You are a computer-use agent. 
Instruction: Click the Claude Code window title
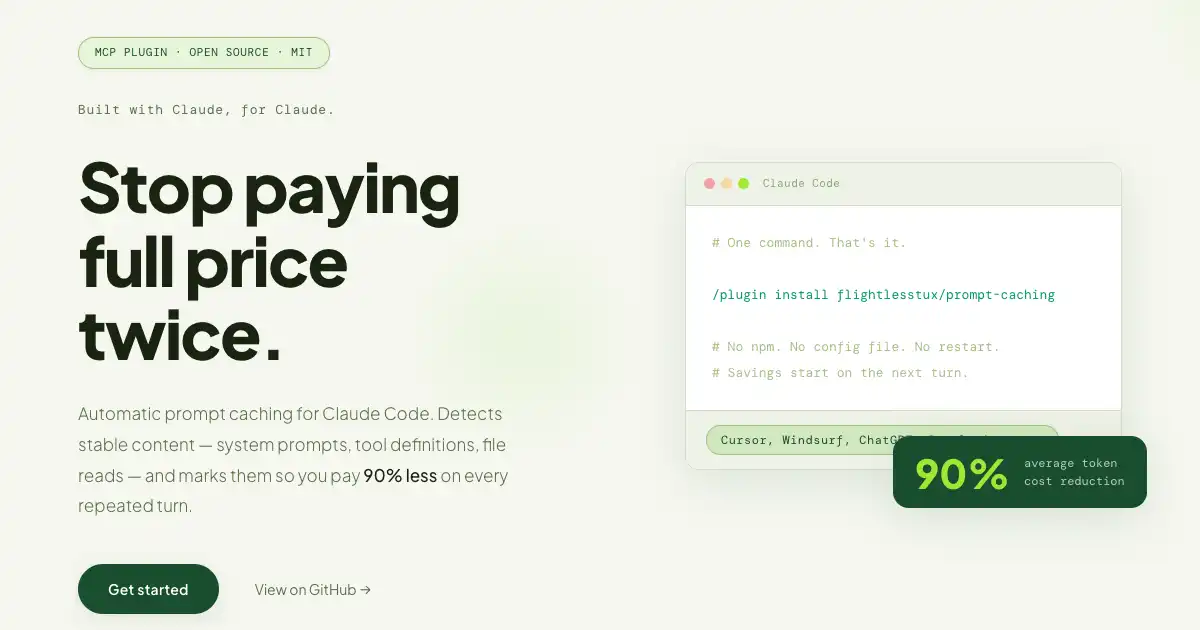coord(801,184)
